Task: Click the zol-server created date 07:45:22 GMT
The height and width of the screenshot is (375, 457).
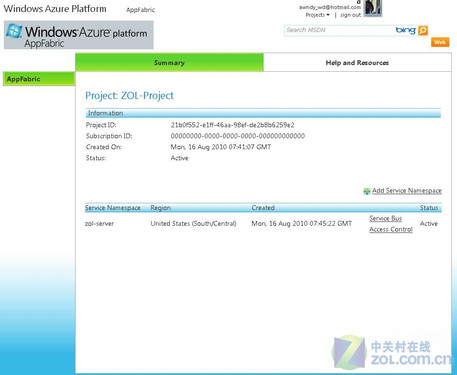Action: click(x=302, y=224)
